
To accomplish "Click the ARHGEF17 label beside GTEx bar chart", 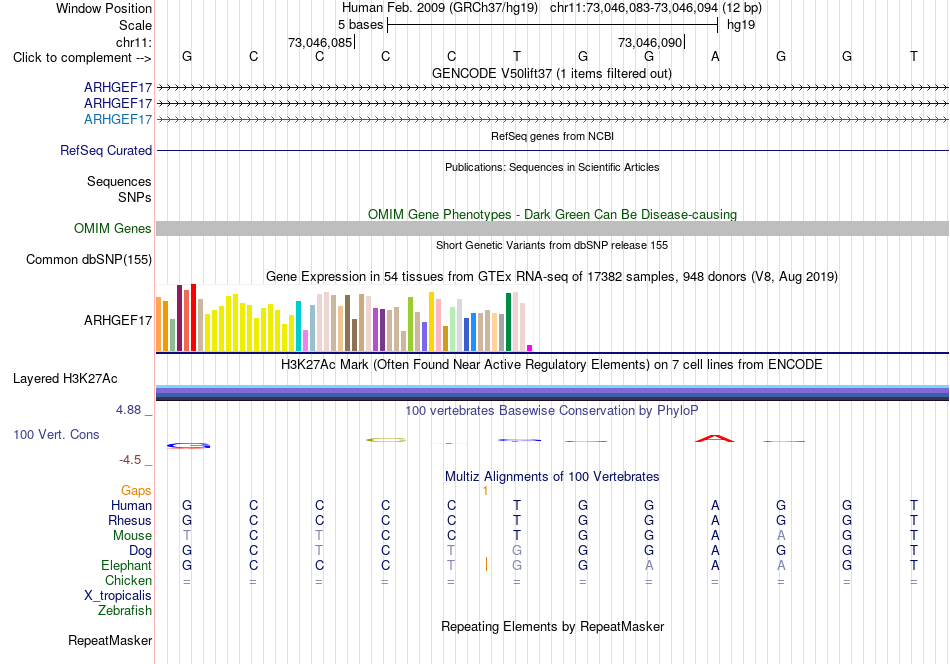I will click(118, 320).
